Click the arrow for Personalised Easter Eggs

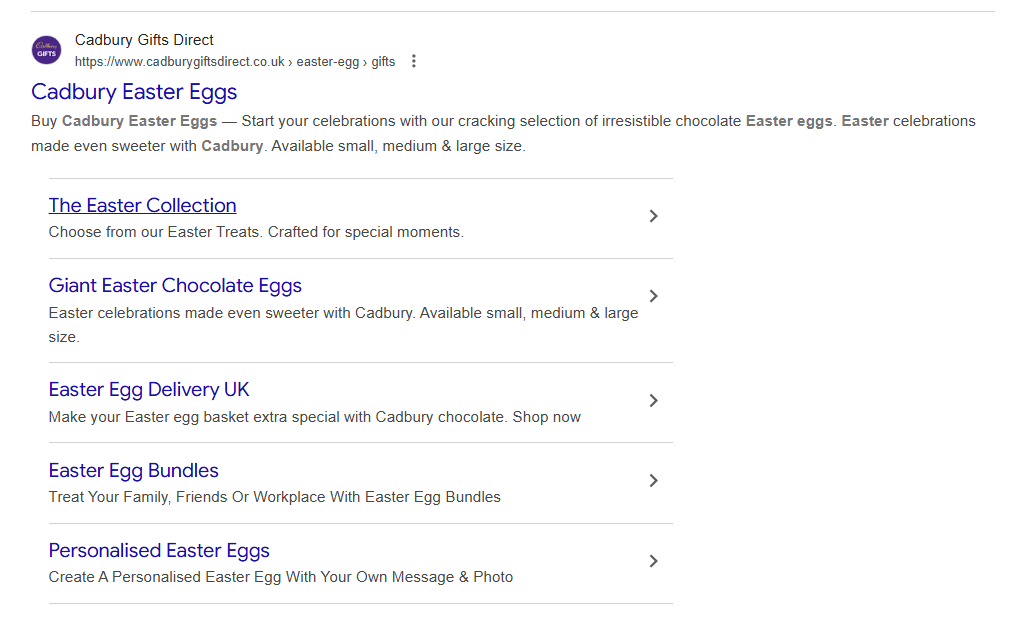click(x=653, y=561)
